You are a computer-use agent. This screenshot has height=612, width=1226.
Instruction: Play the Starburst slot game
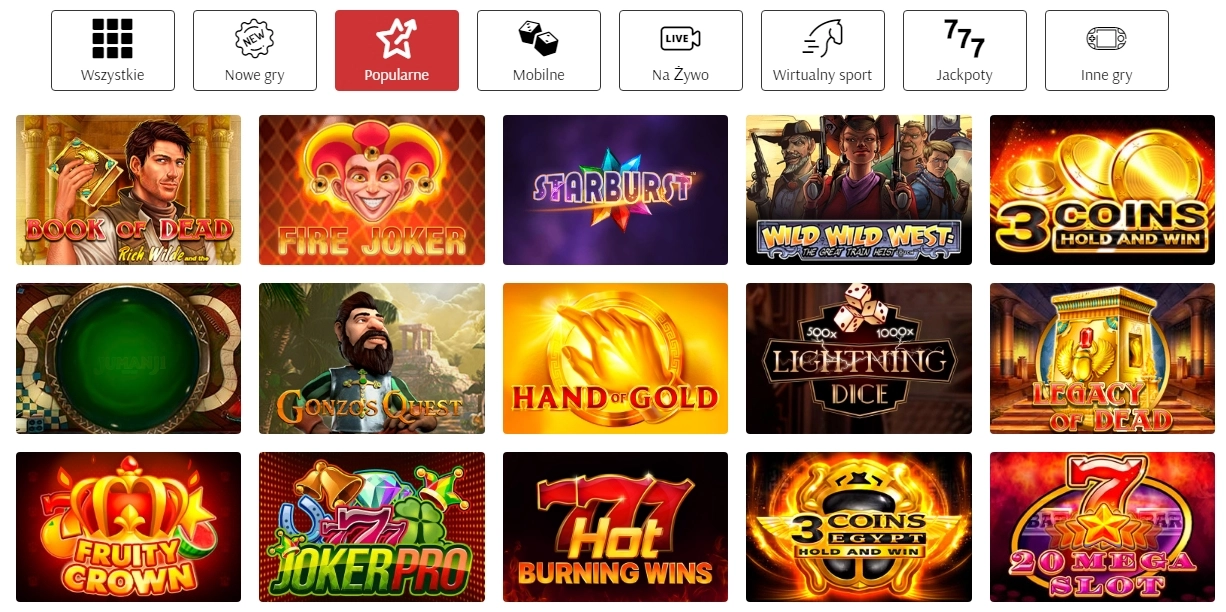615,190
